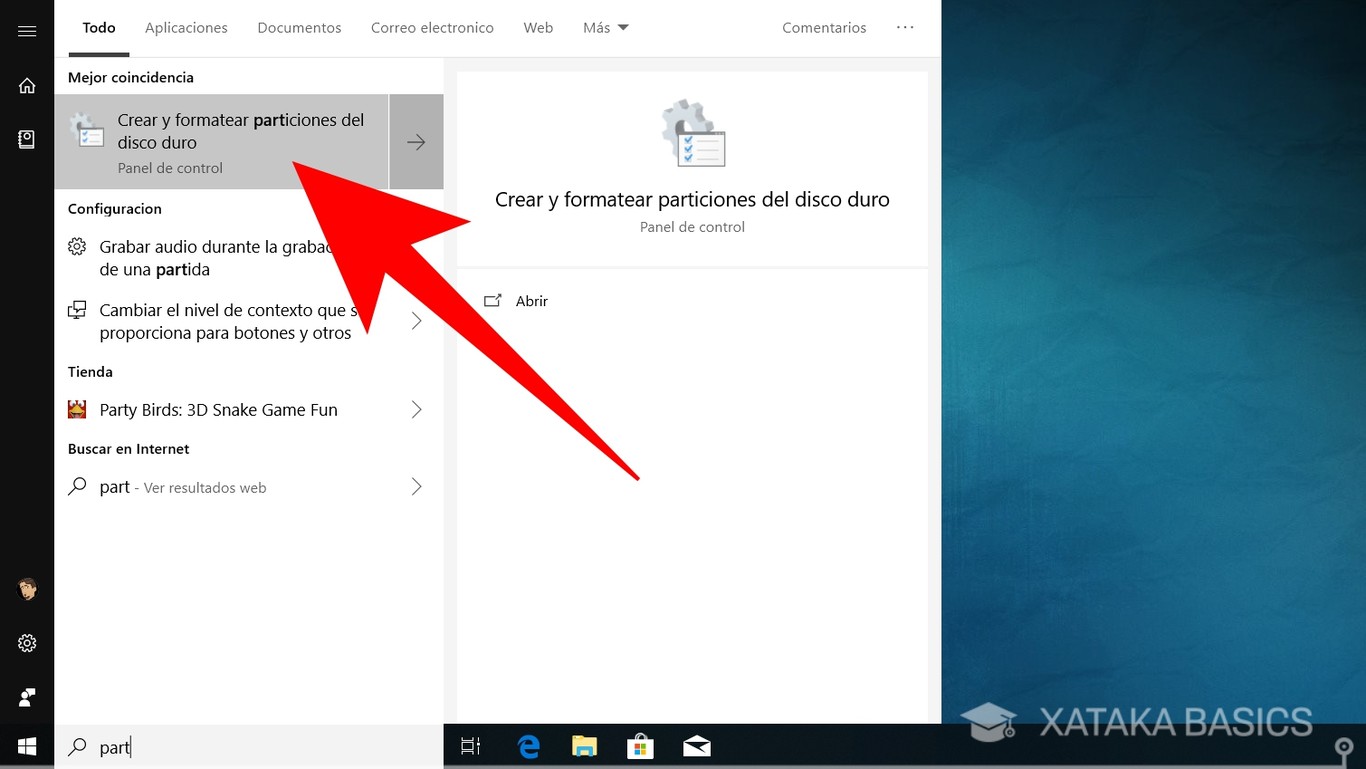Open Task View from the taskbar

click(x=470, y=745)
